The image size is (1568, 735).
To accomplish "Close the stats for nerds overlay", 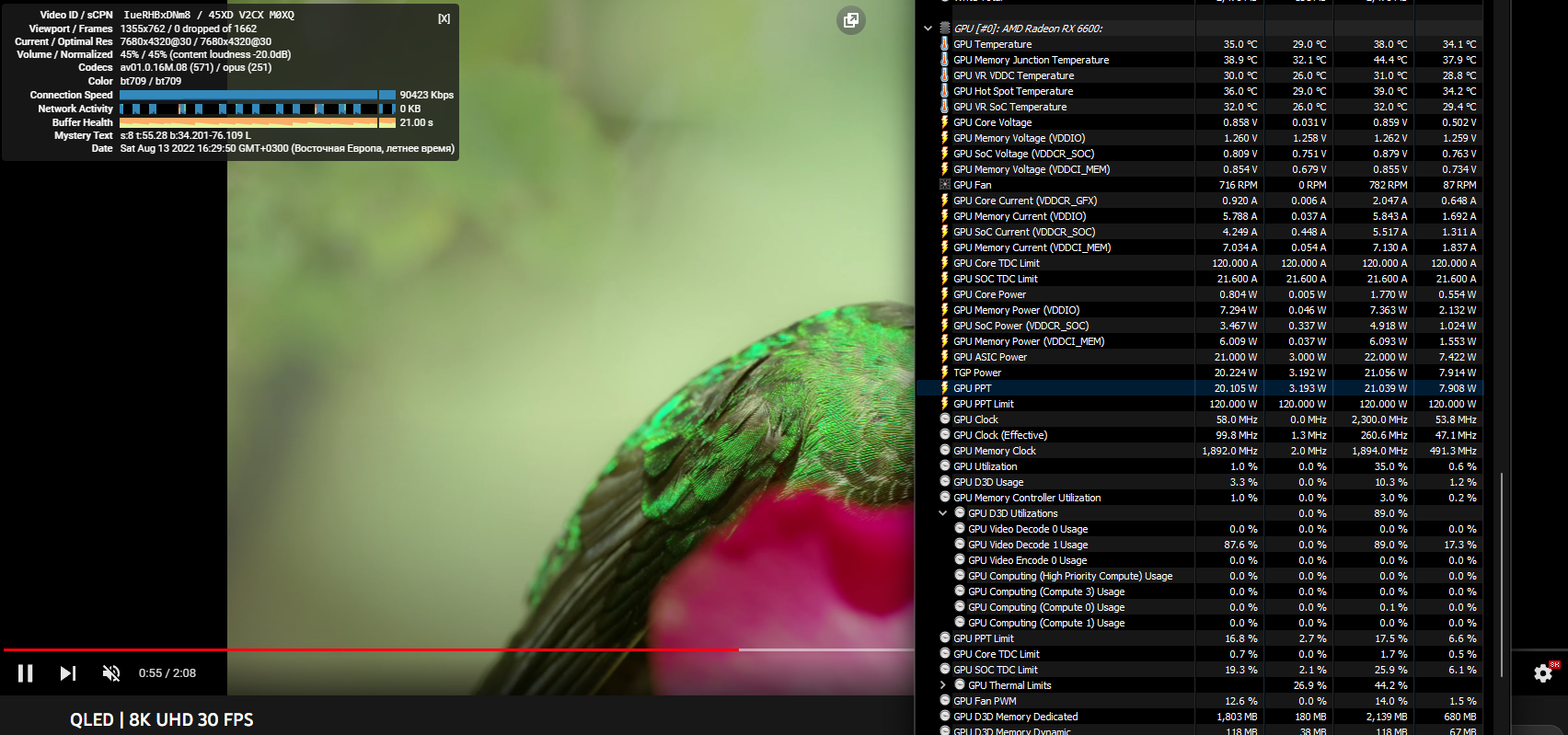I will (x=444, y=18).
